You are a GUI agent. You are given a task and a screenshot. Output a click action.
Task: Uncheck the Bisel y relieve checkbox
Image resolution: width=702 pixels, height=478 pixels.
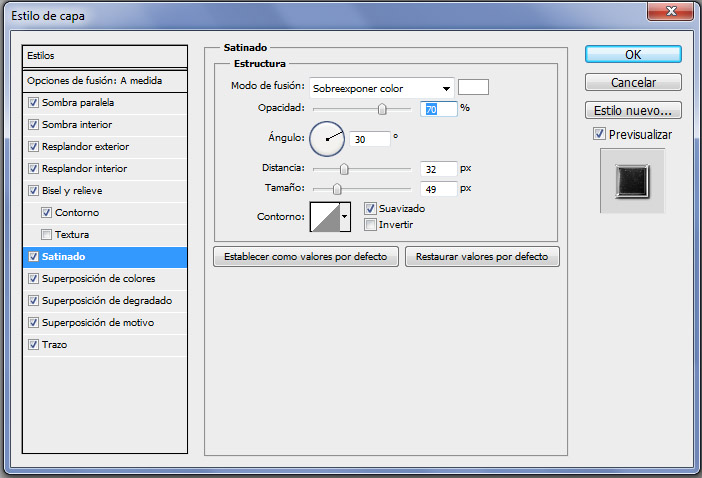pyautogui.click(x=33, y=190)
